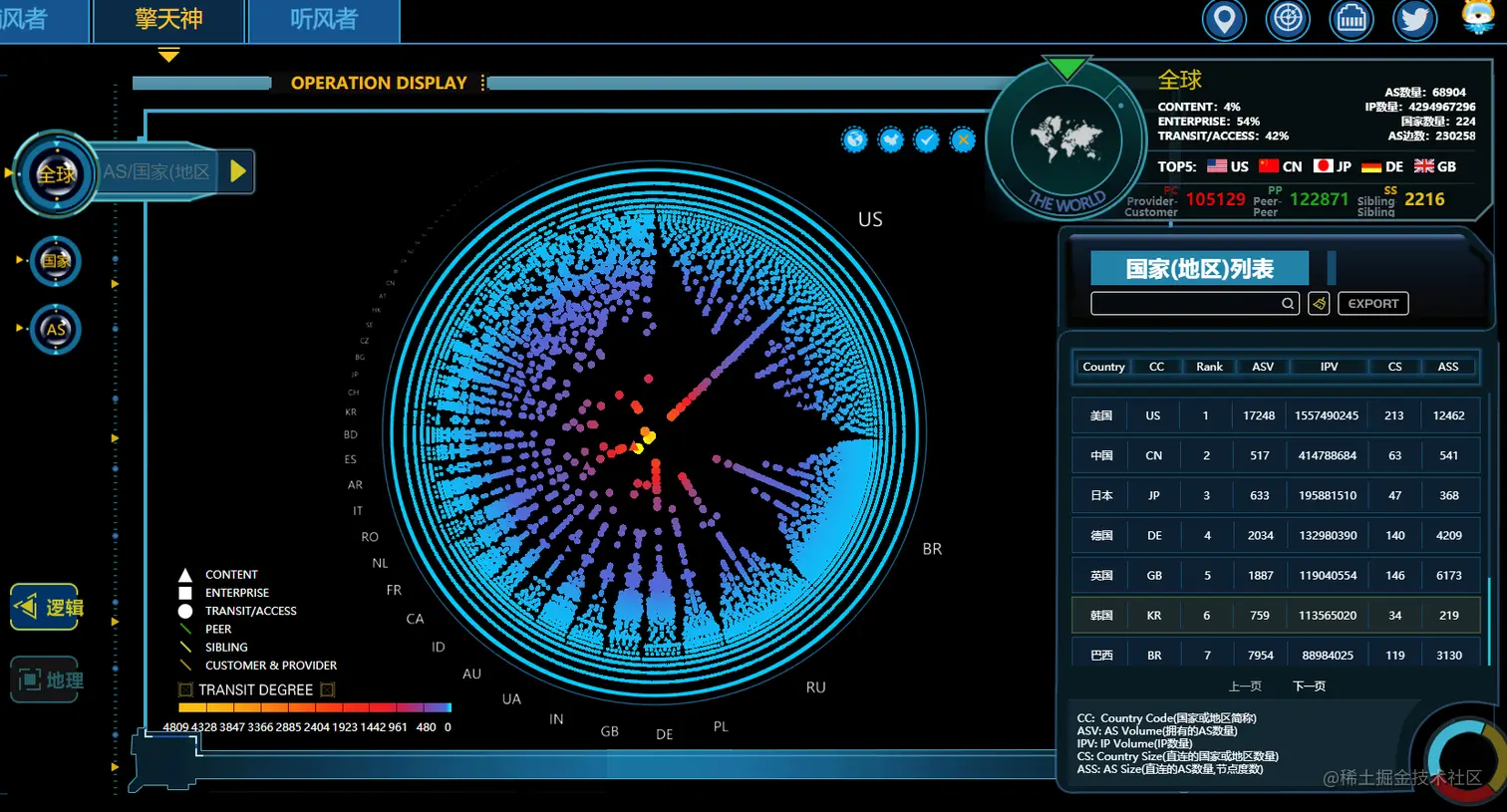Click the mascot avatar icon
This screenshot has height=812, width=1507.
click(x=1479, y=18)
